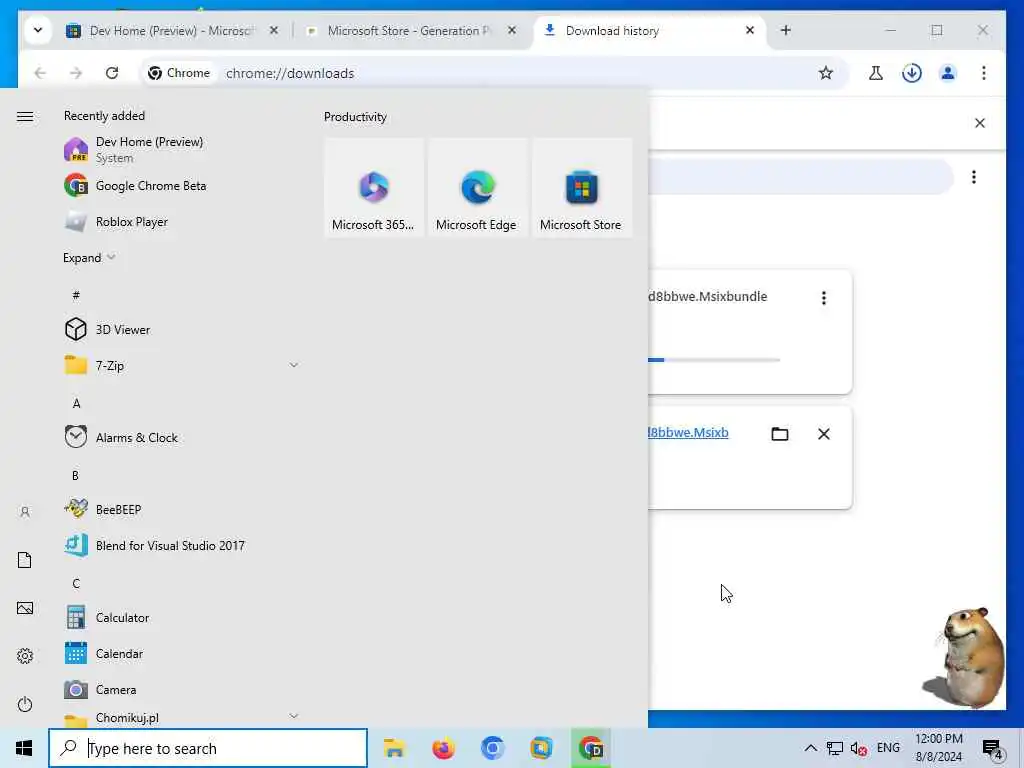Open the Chrome downloads toolbar icon
1024x768 pixels.
coord(912,72)
